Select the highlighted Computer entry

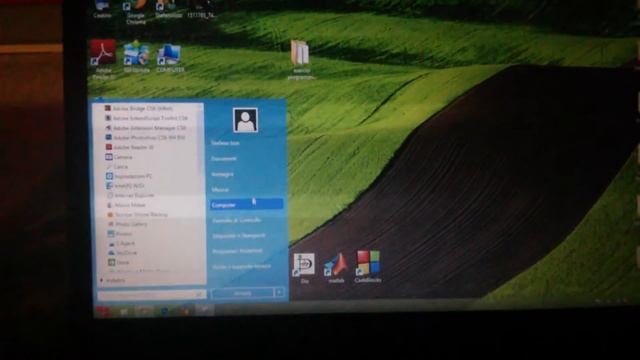tap(247, 204)
